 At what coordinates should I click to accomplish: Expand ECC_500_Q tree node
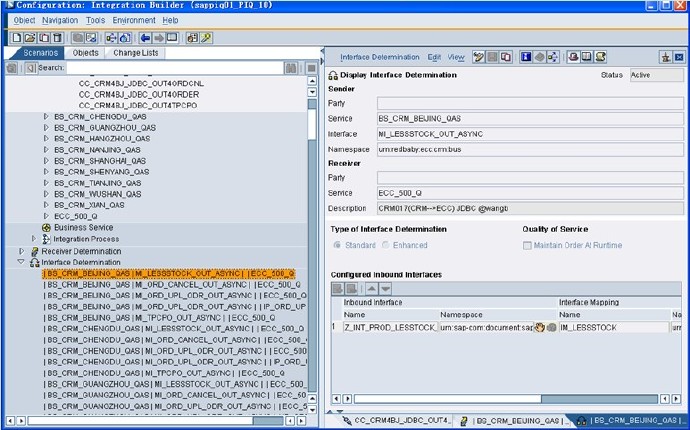46,216
